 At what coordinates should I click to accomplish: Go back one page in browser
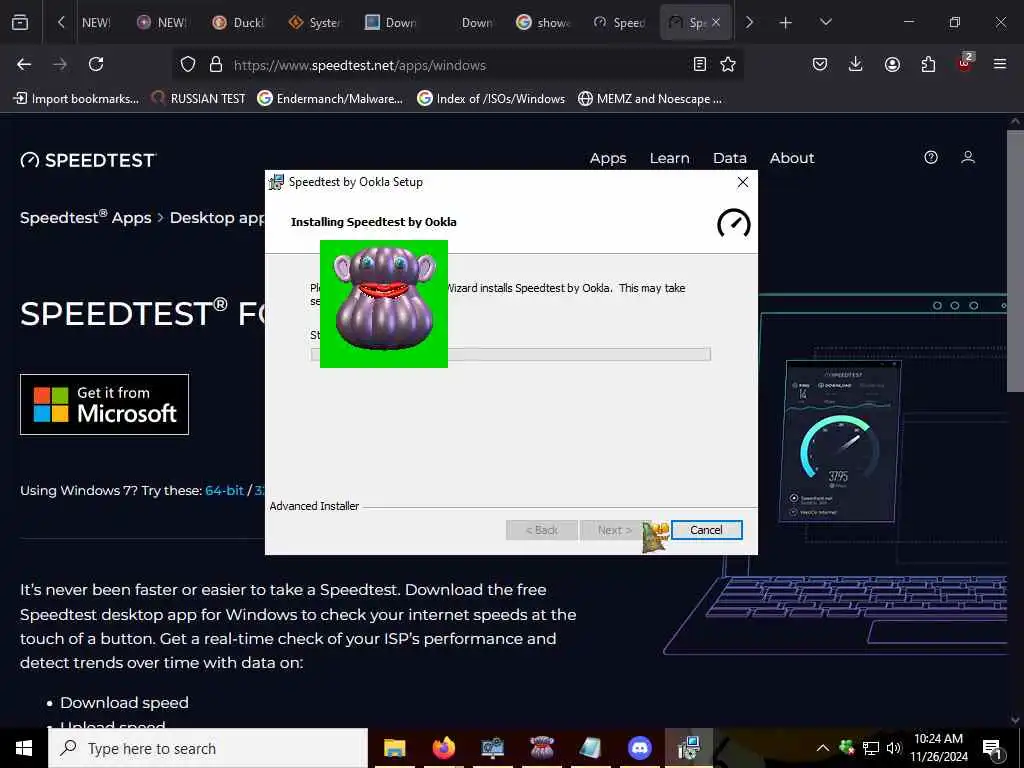(x=24, y=64)
